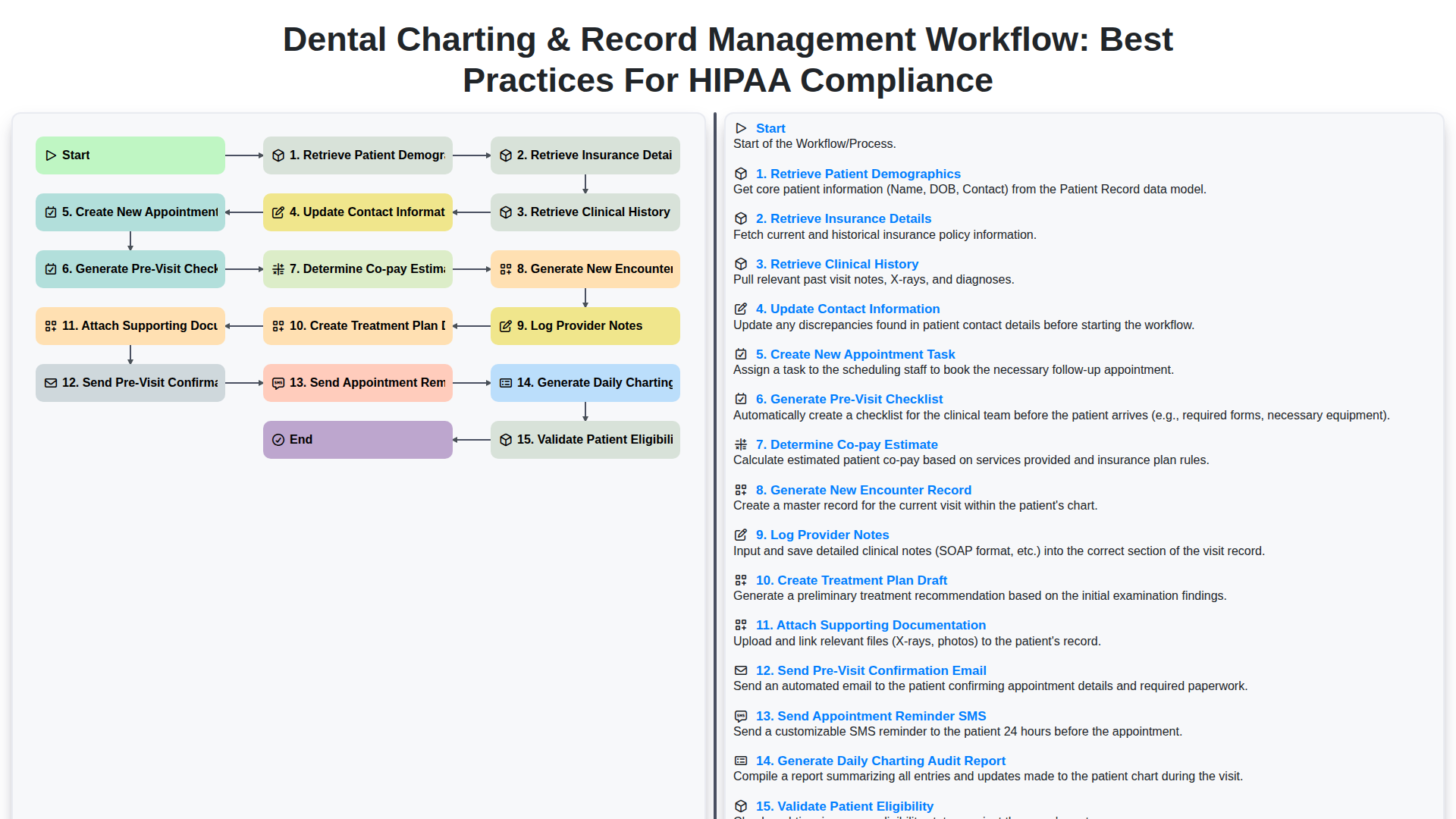
Task: Click the cube icon in Retrieve Insurance Details node
Action: 506,155
